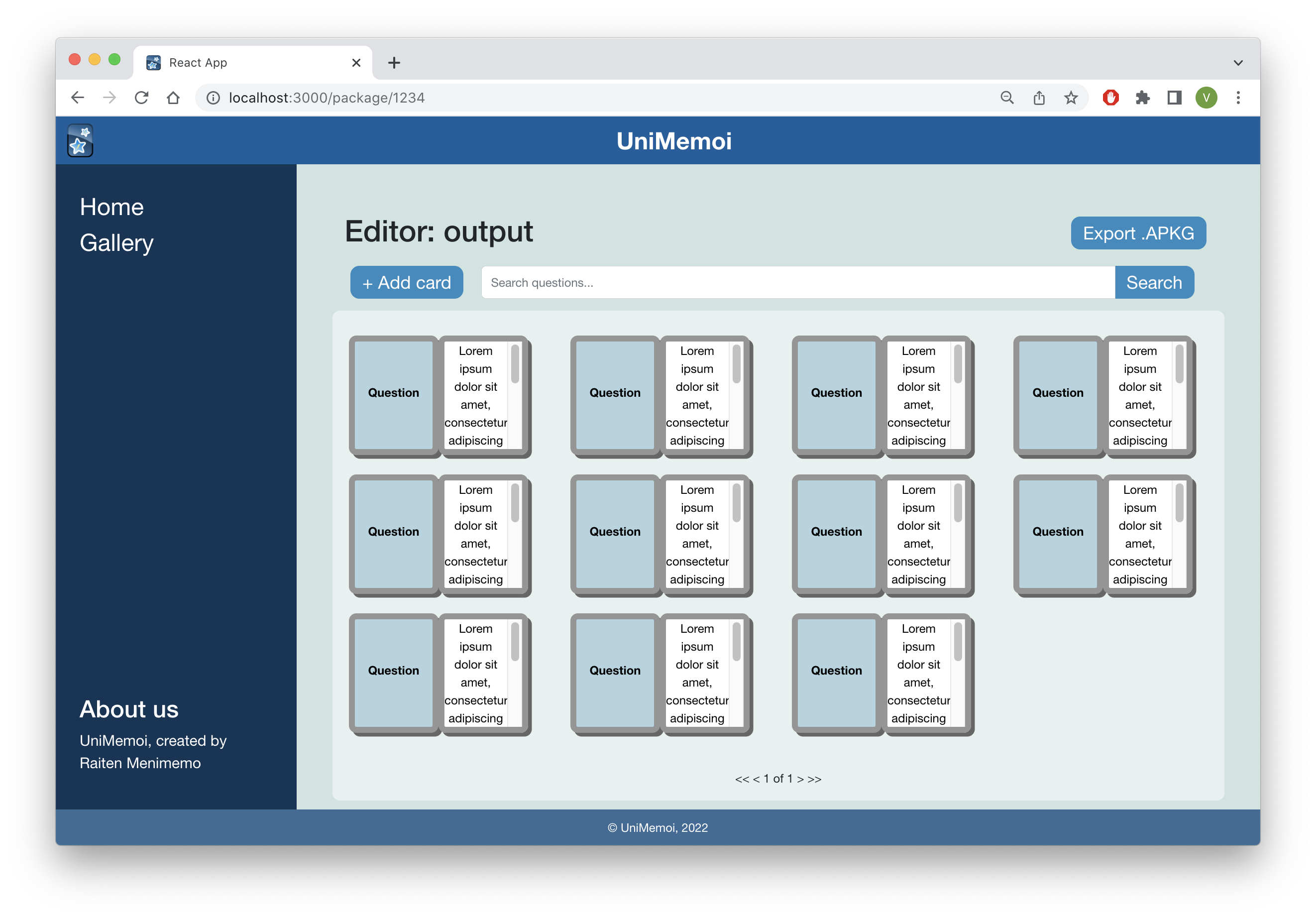Open the extensions puzzle icon
The width and height of the screenshot is (1316, 919).
point(1142,98)
